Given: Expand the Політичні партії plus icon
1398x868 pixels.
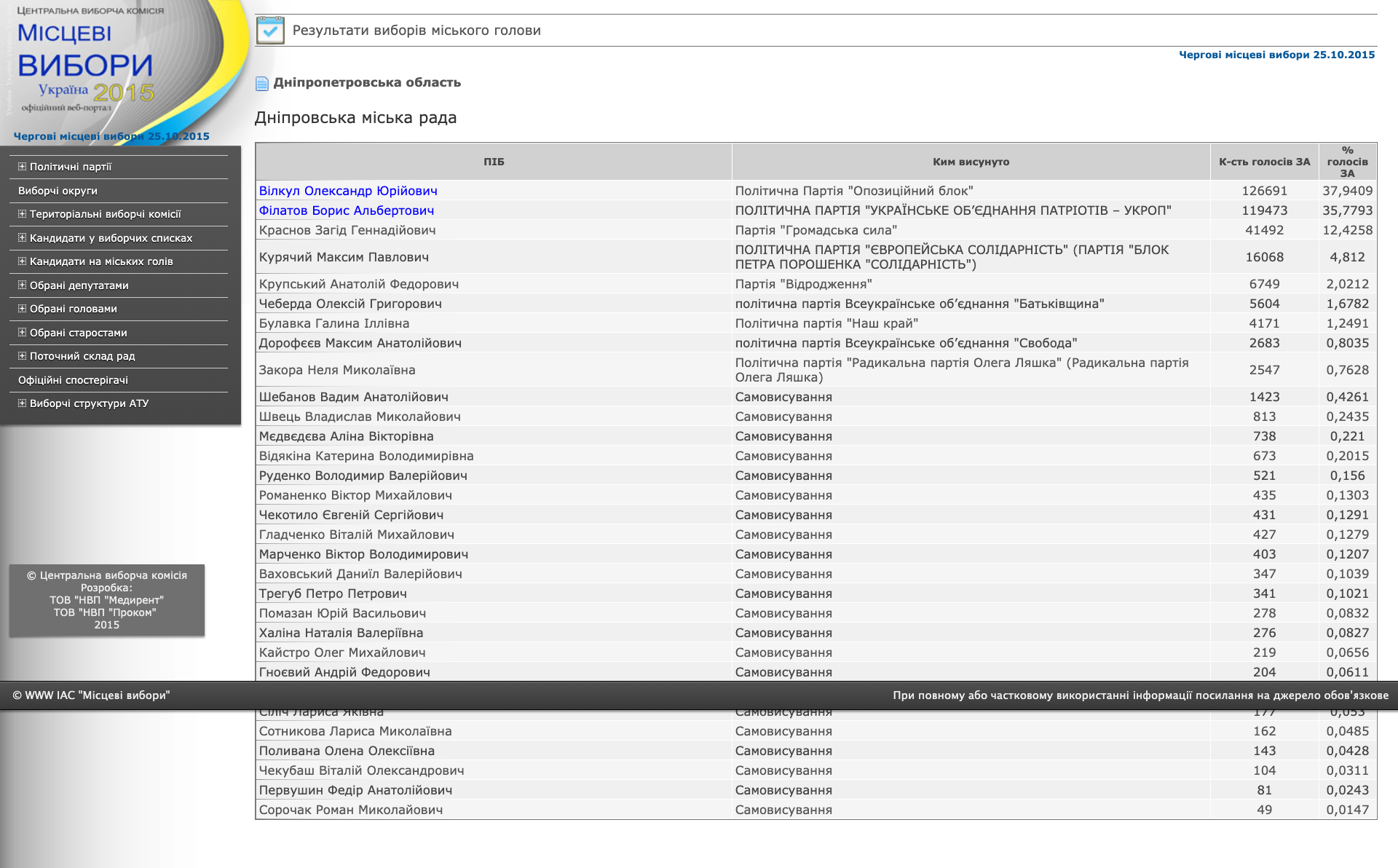Looking at the screenshot, I should click(x=22, y=167).
